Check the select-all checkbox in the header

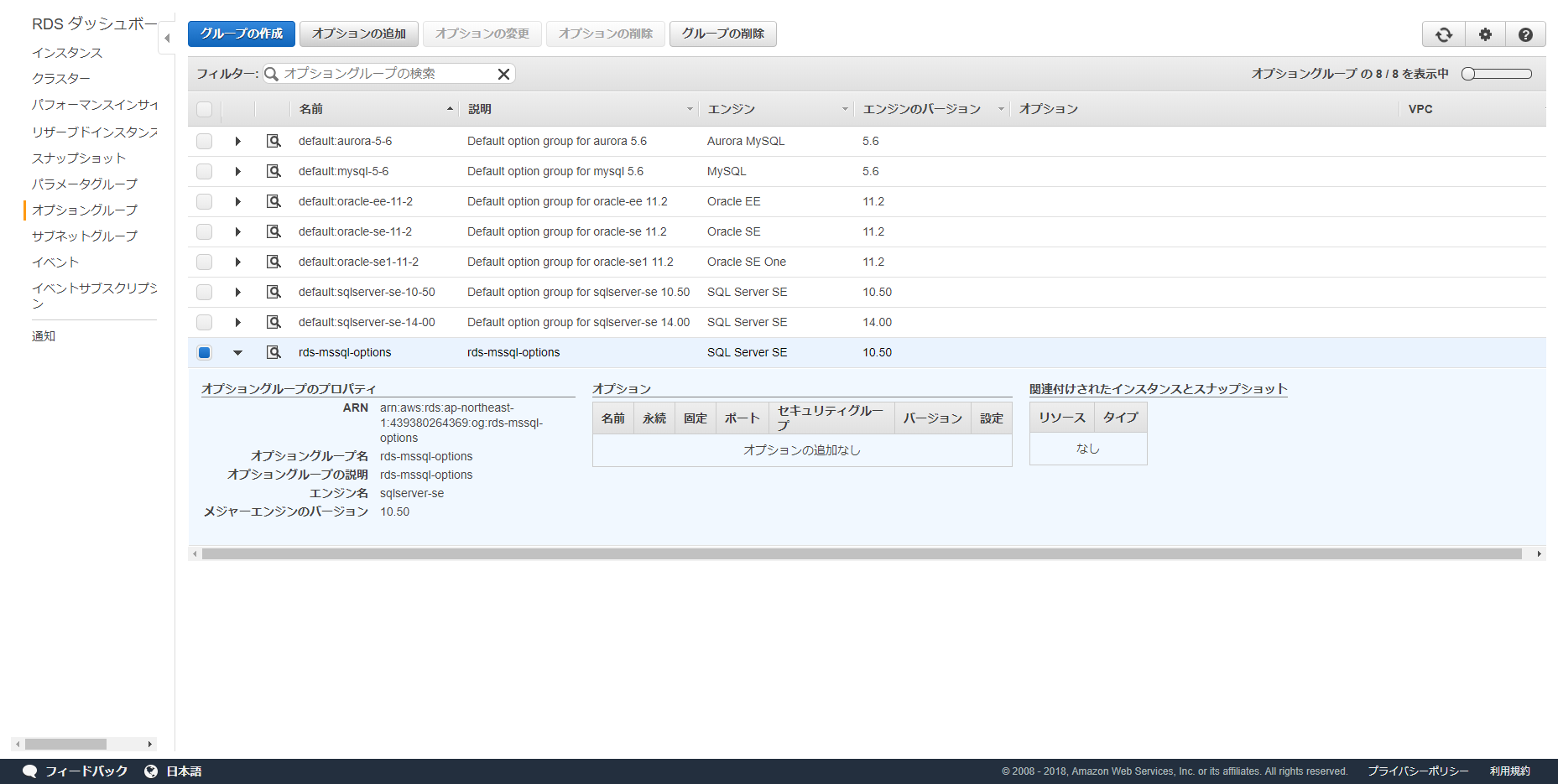point(204,109)
